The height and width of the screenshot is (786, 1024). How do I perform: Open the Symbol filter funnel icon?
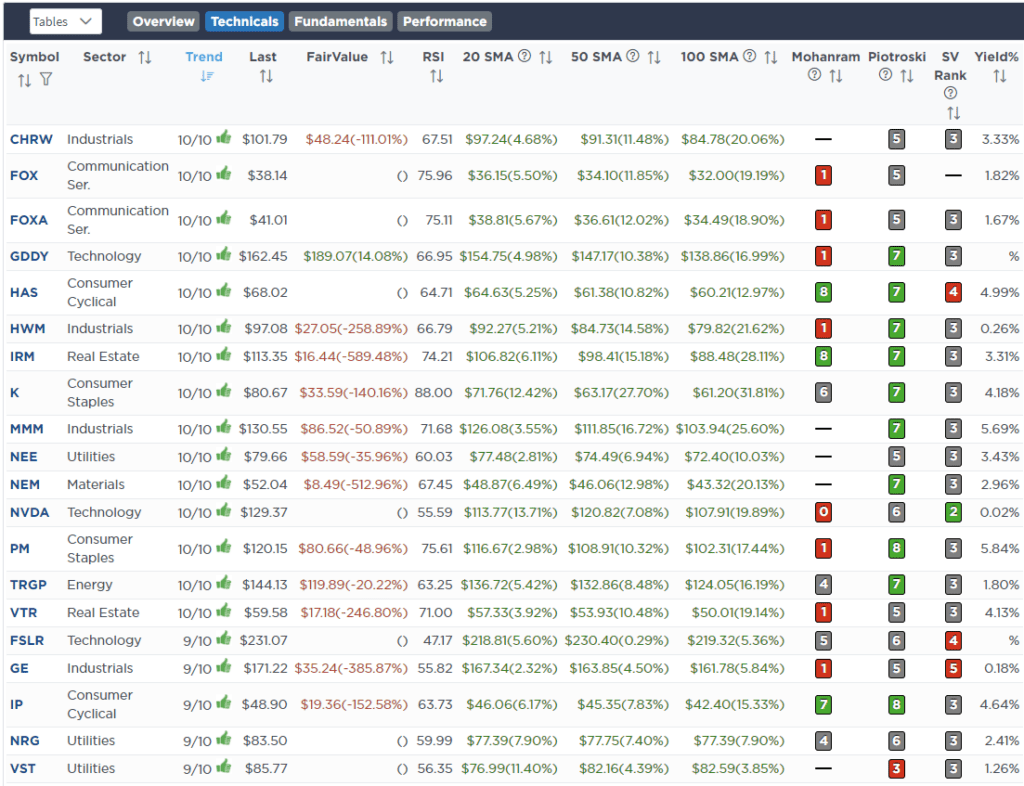point(46,80)
